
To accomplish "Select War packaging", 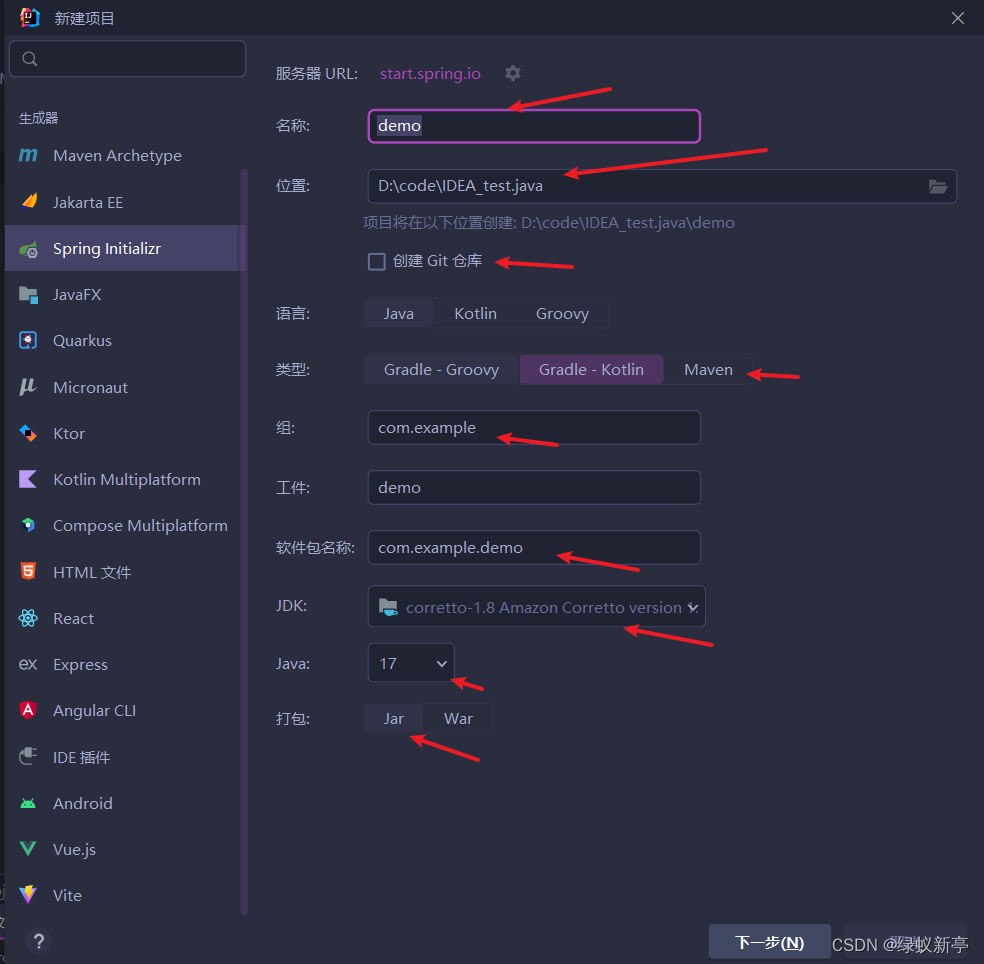I will click(x=458, y=719).
